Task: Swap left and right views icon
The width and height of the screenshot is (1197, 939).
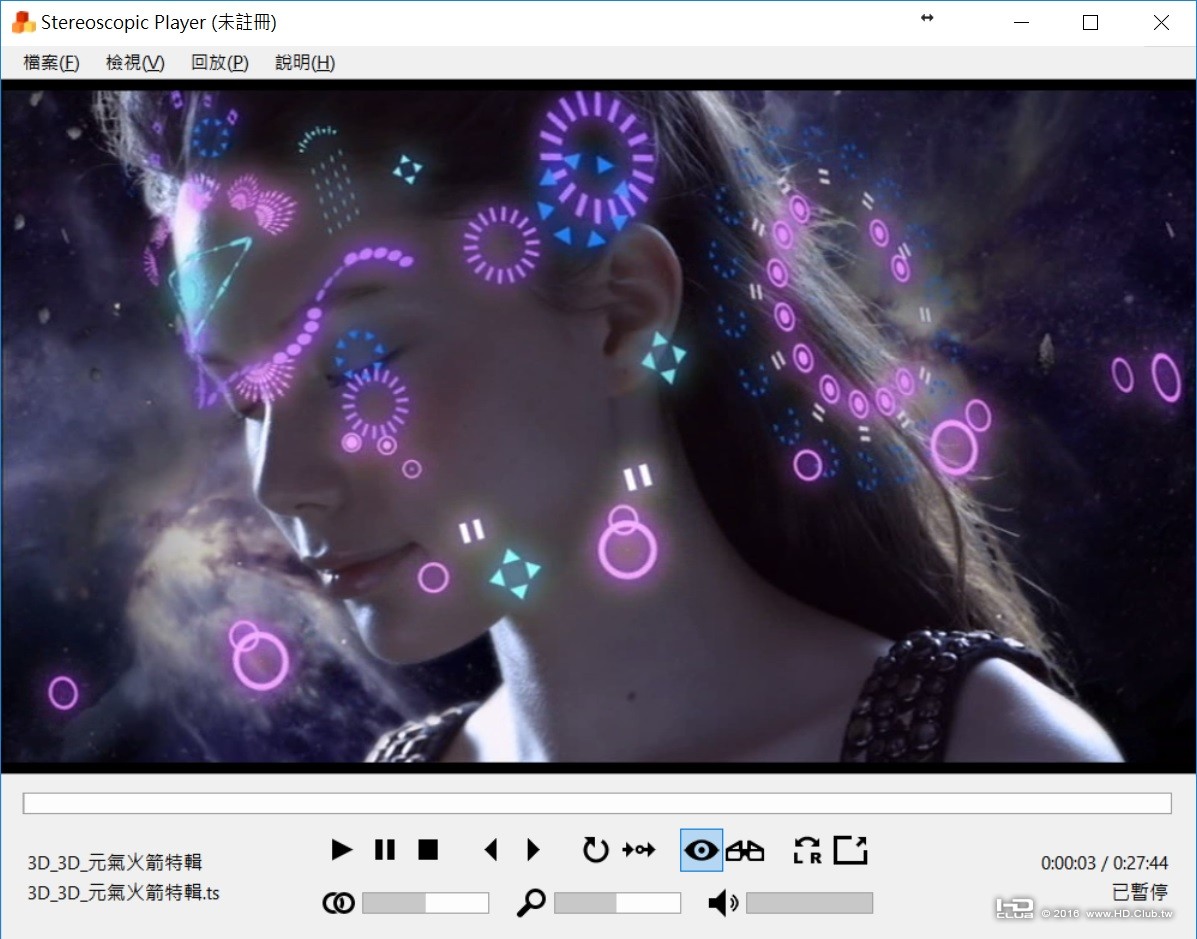Action: click(x=807, y=850)
